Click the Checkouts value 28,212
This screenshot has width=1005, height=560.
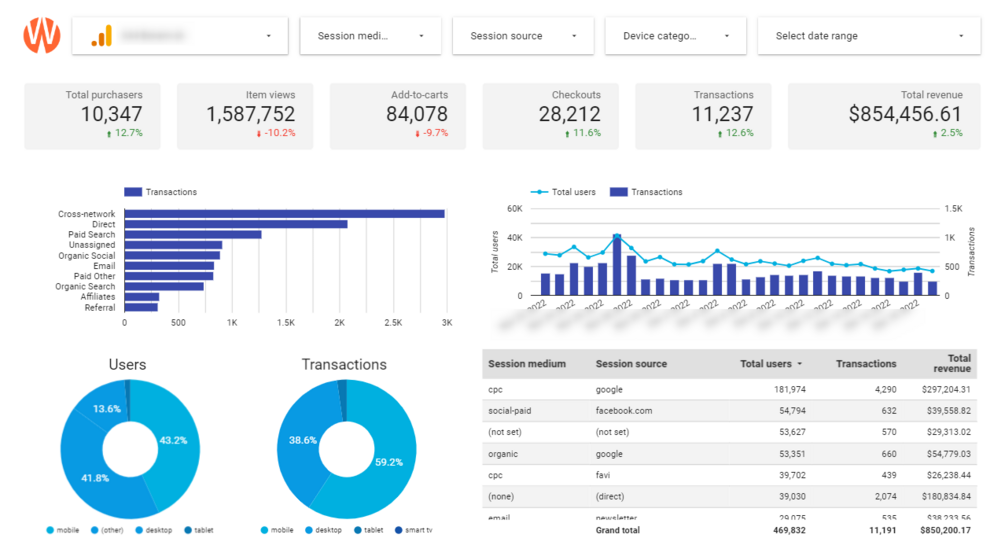coord(569,114)
